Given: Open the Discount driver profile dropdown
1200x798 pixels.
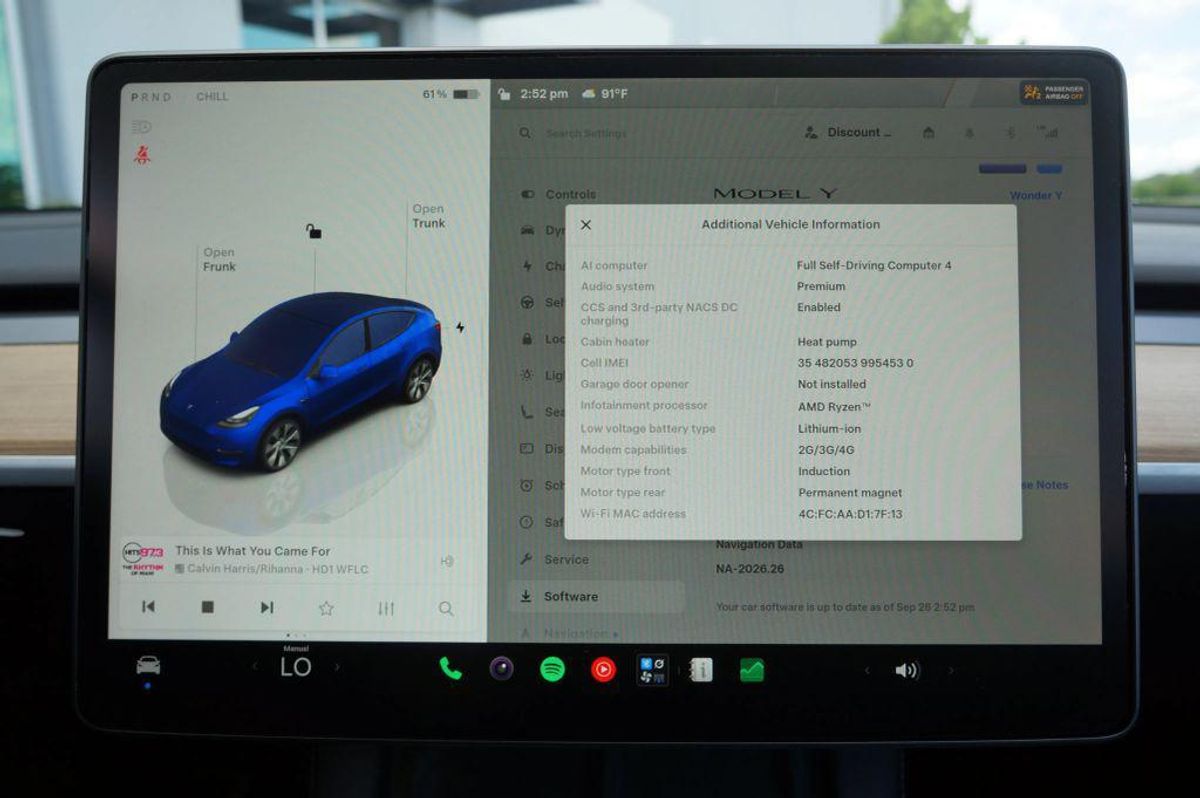Looking at the screenshot, I should [848, 132].
